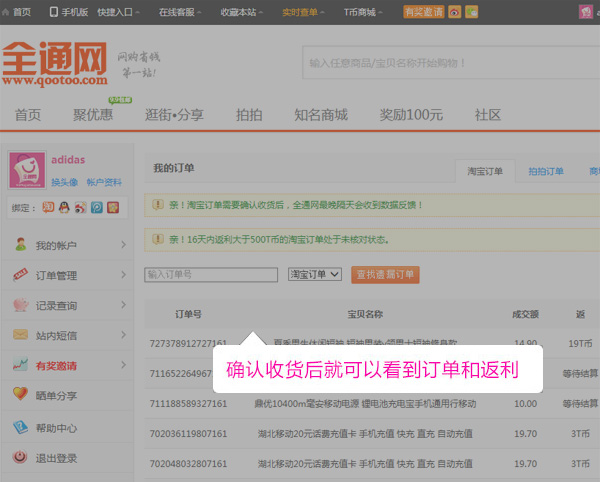Open the 淘宝订单 order type dropdown

314,274
